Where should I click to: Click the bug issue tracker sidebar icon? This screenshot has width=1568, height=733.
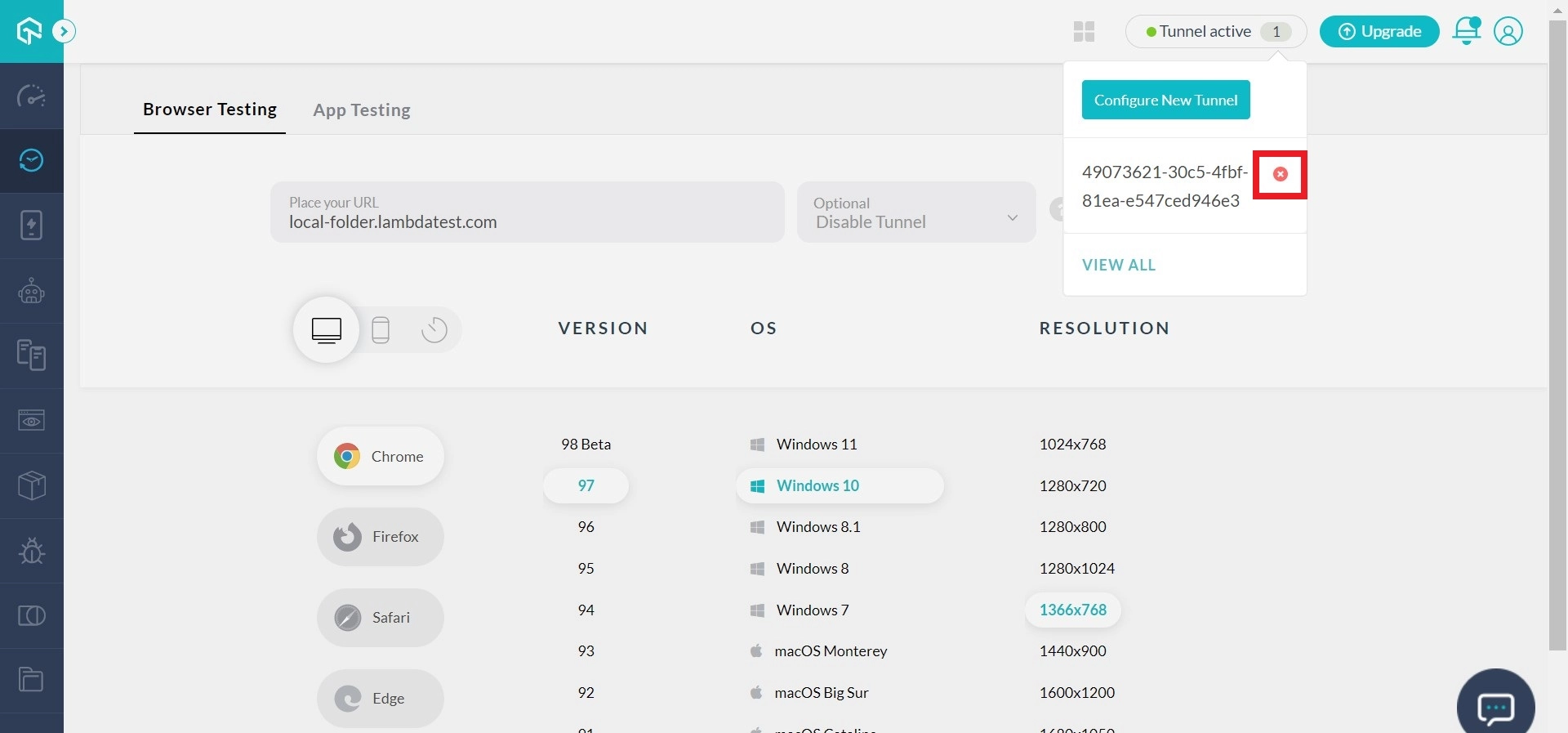tap(31, 551)
